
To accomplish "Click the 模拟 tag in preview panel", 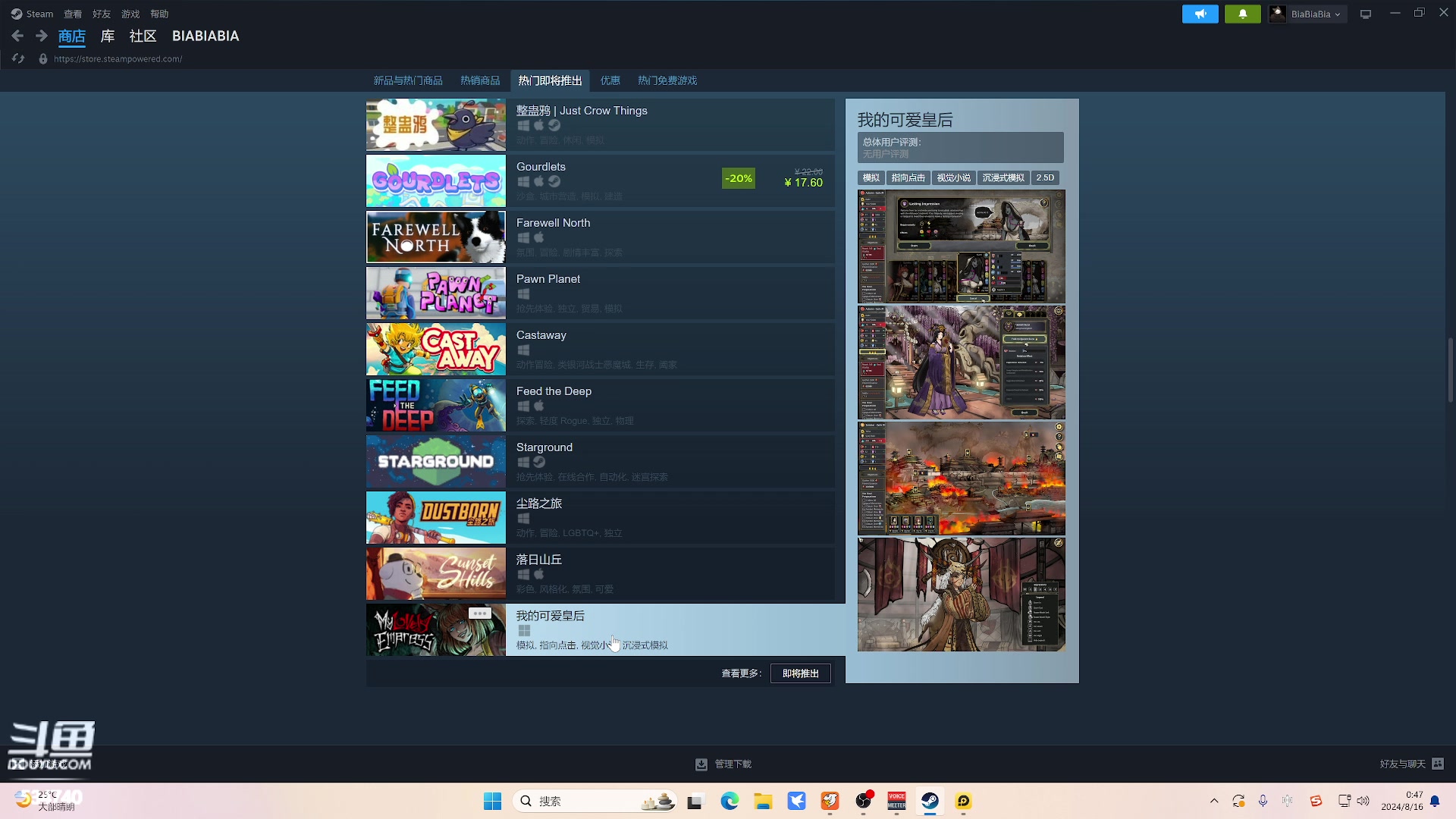I will 871,178.
